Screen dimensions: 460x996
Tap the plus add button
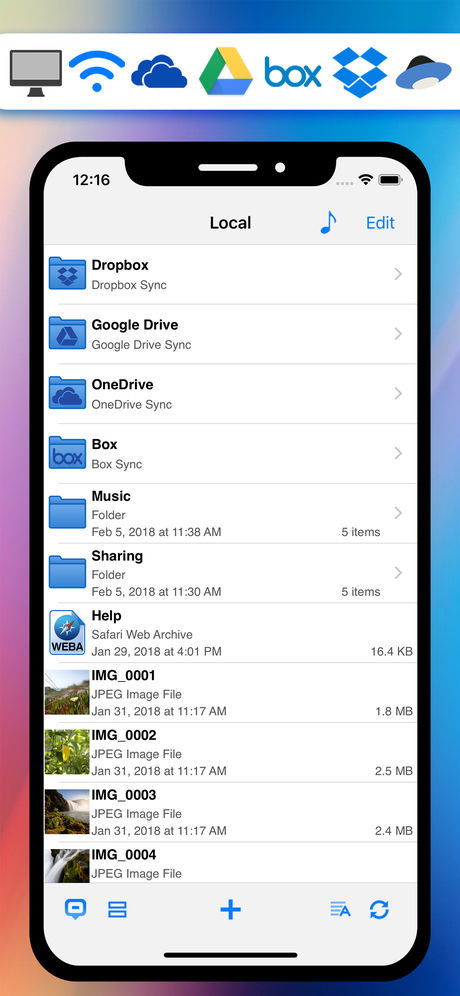click(x=231, y=910)
